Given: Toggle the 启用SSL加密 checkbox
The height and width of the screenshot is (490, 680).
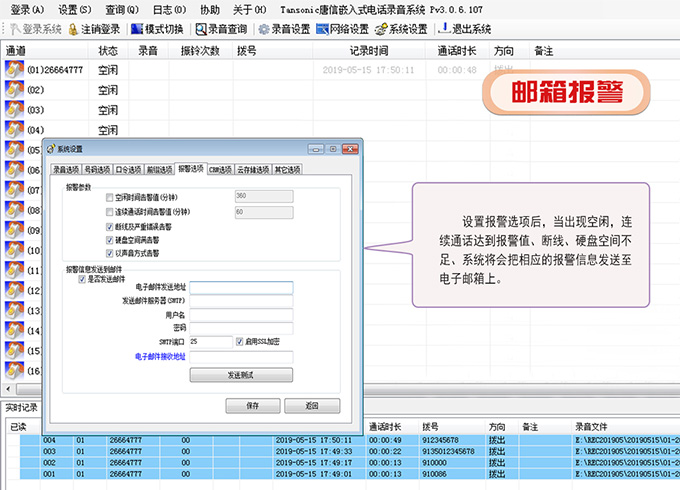Looking at the screenshot, I should pyautogui.click(x=239, y=342).
